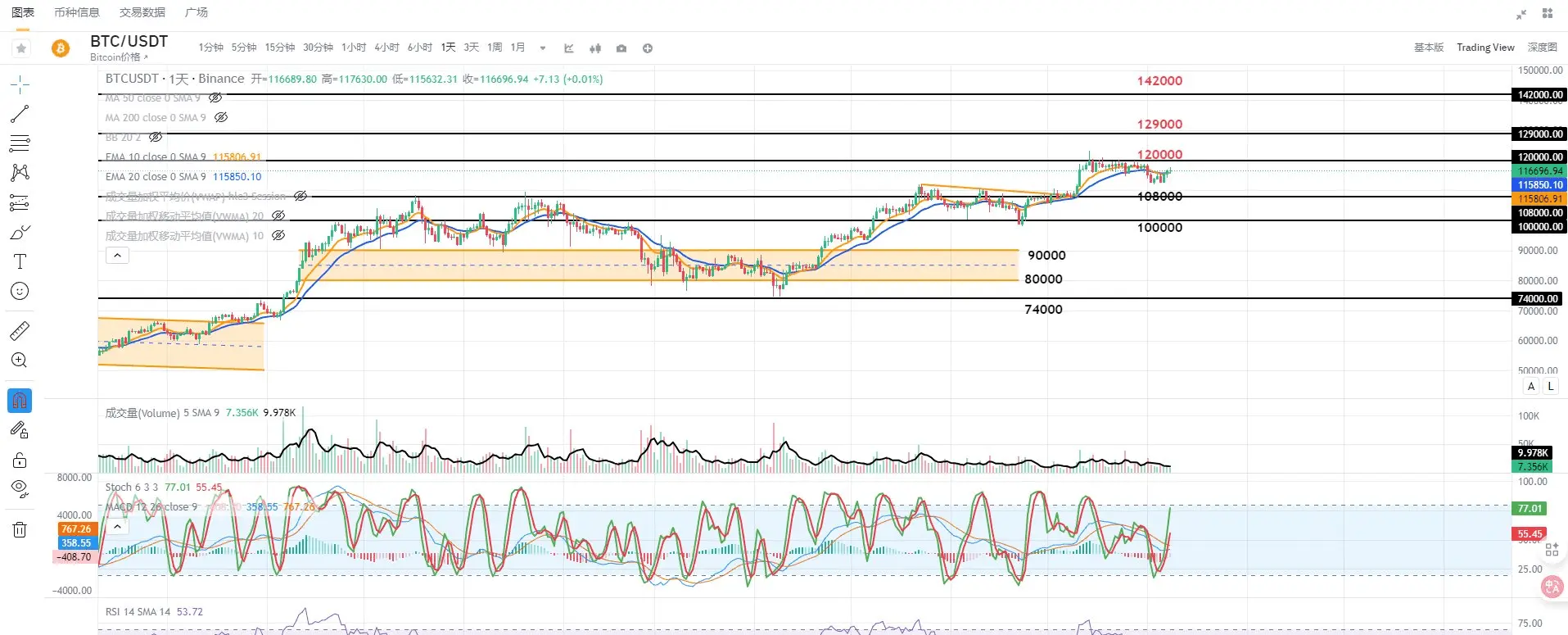This screenshot has height=635, width=1568.
Task: Show the VWMA 10 indicator
Action: 278,235
